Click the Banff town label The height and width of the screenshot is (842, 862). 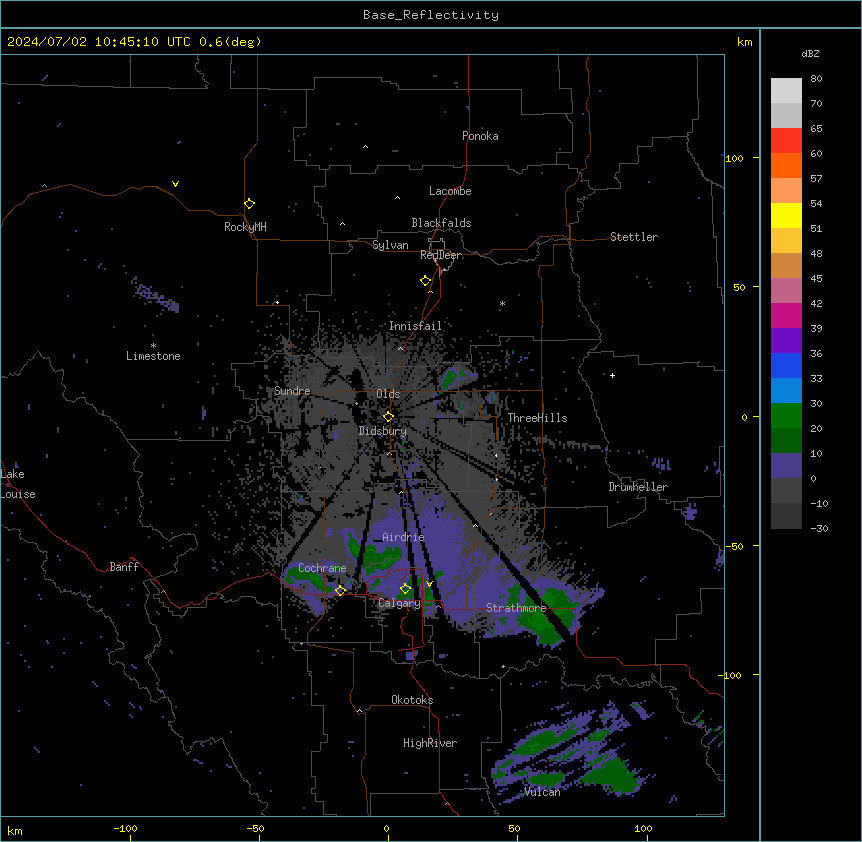(124, 567)
